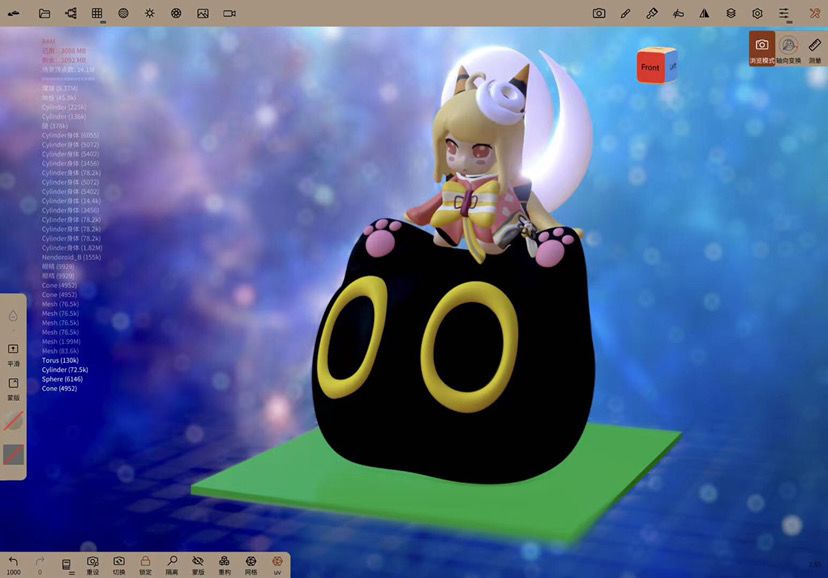This screenshot has height=578, width=828.
Task: Open the video camera menu
Action: tap(229, 13)
